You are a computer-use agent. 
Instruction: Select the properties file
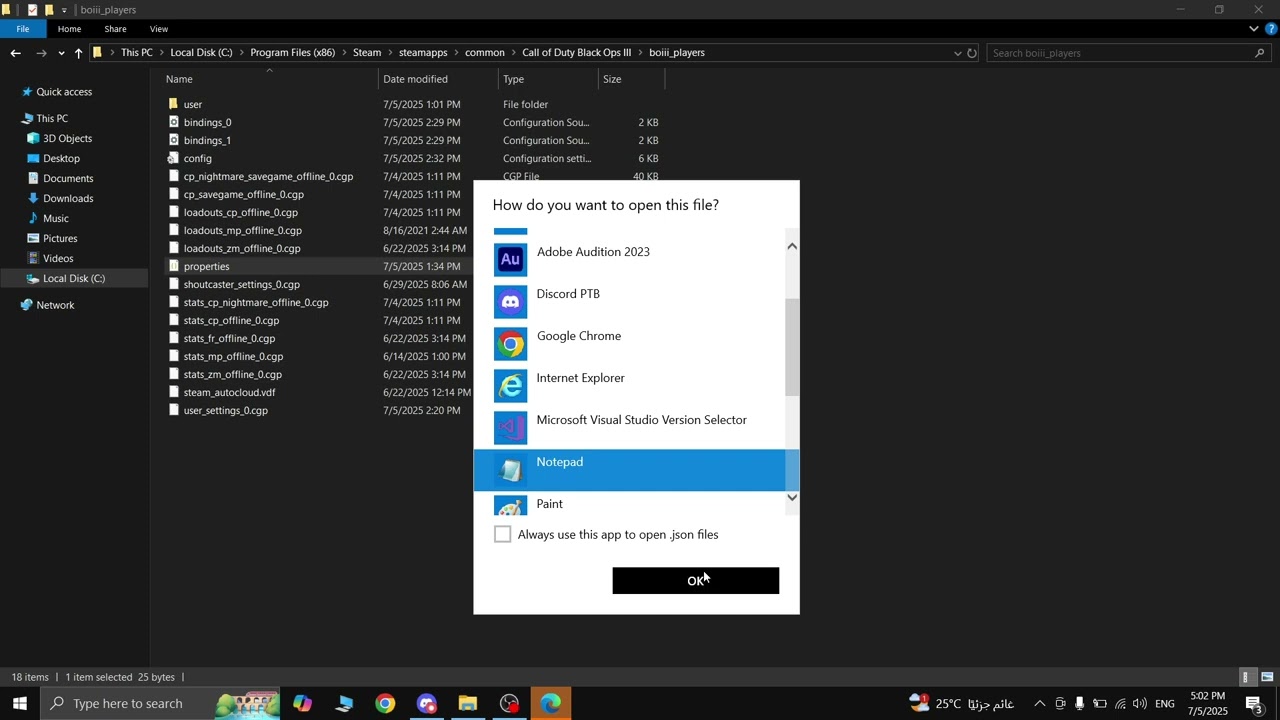(x=206, y=267)
